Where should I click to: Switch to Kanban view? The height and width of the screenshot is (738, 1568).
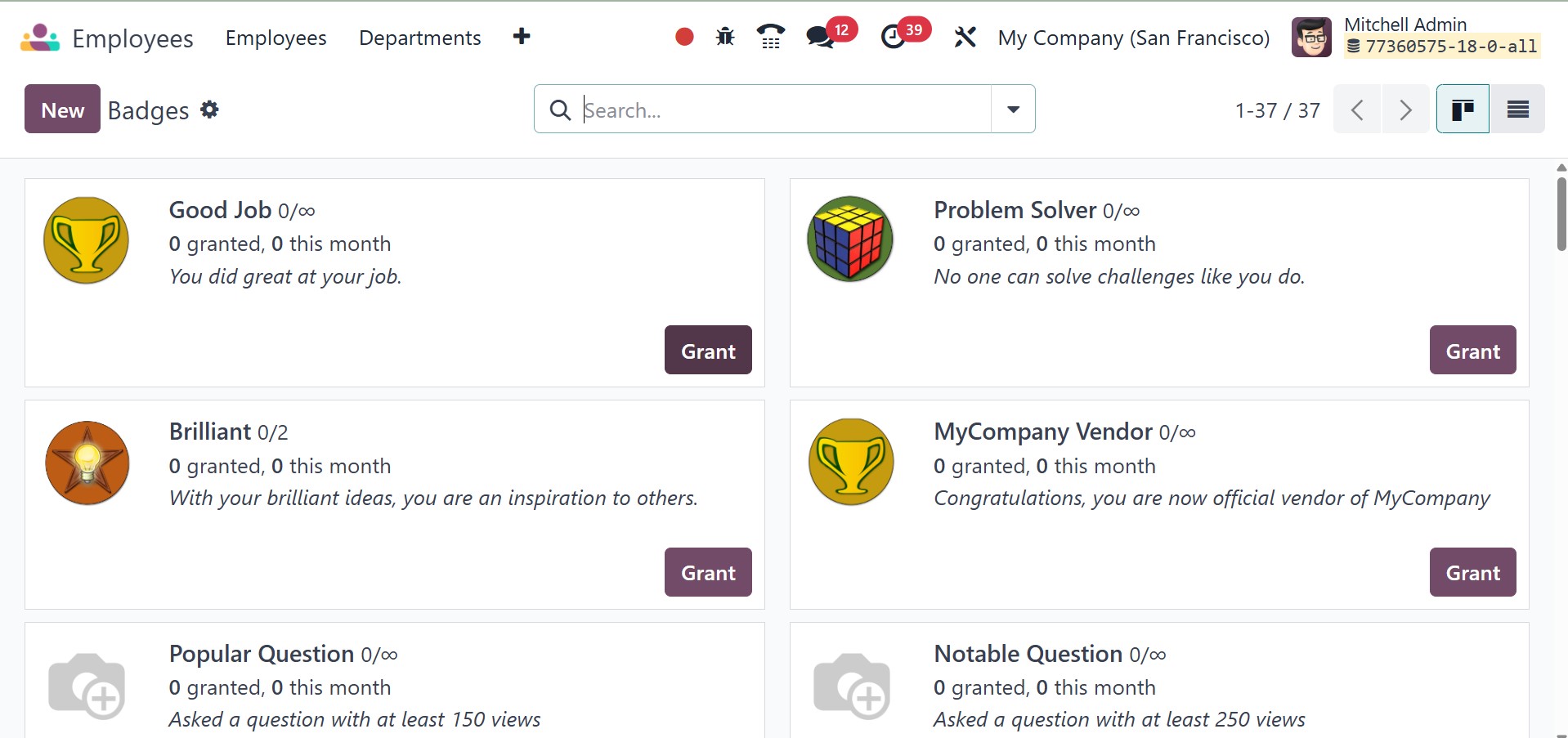[x=1463, y=110]
